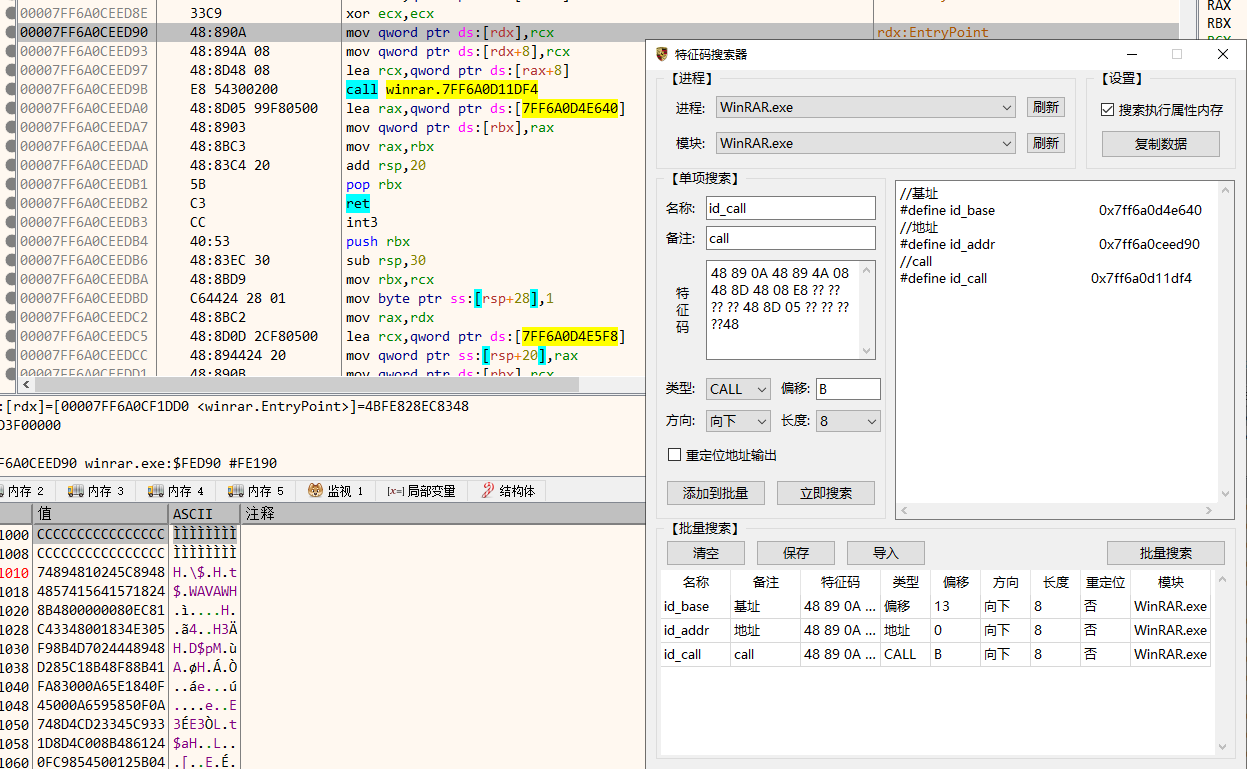Click the 导入 import button

(886, 553)
